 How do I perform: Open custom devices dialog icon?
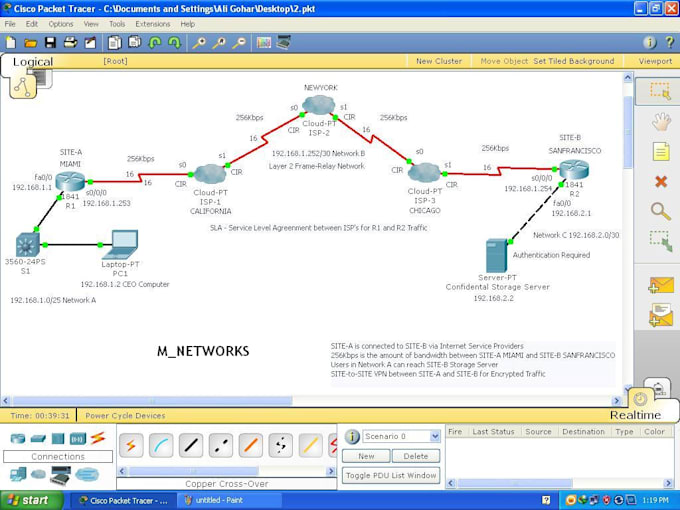click(283, 42)
